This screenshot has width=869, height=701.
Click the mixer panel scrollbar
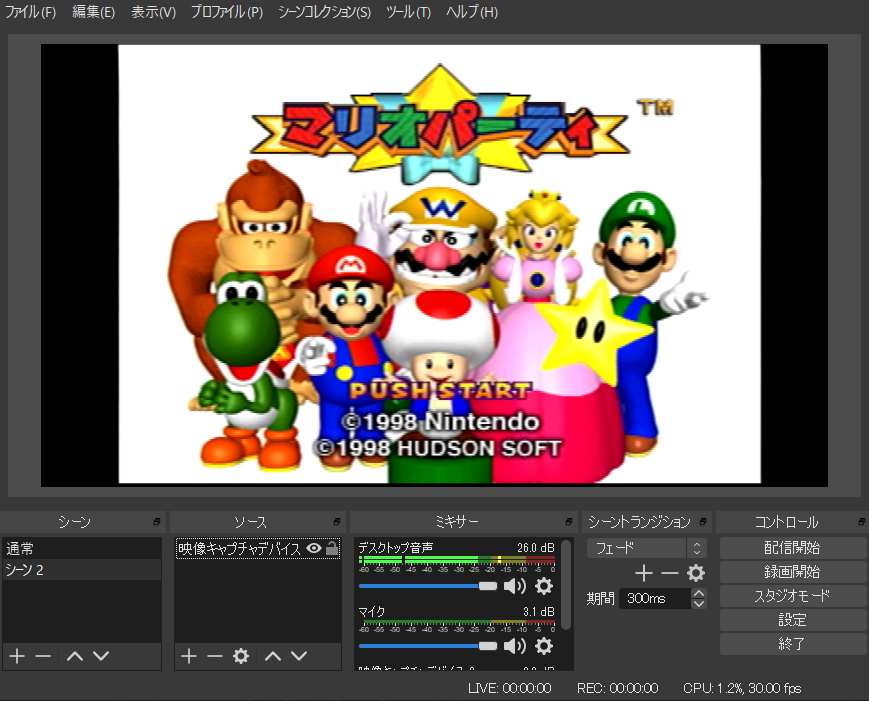tap(566, 585)
